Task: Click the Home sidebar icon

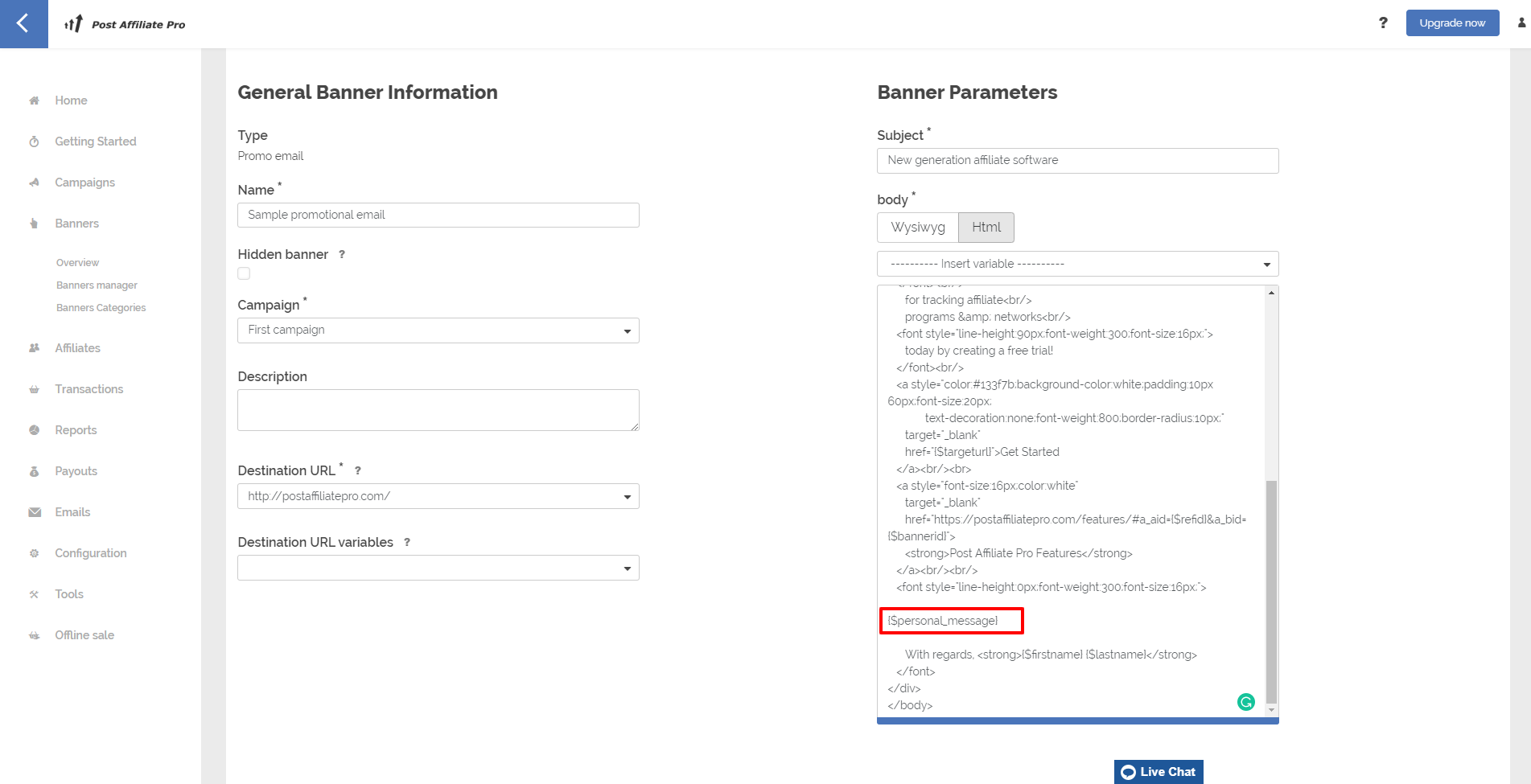Action: coord(34,101)
